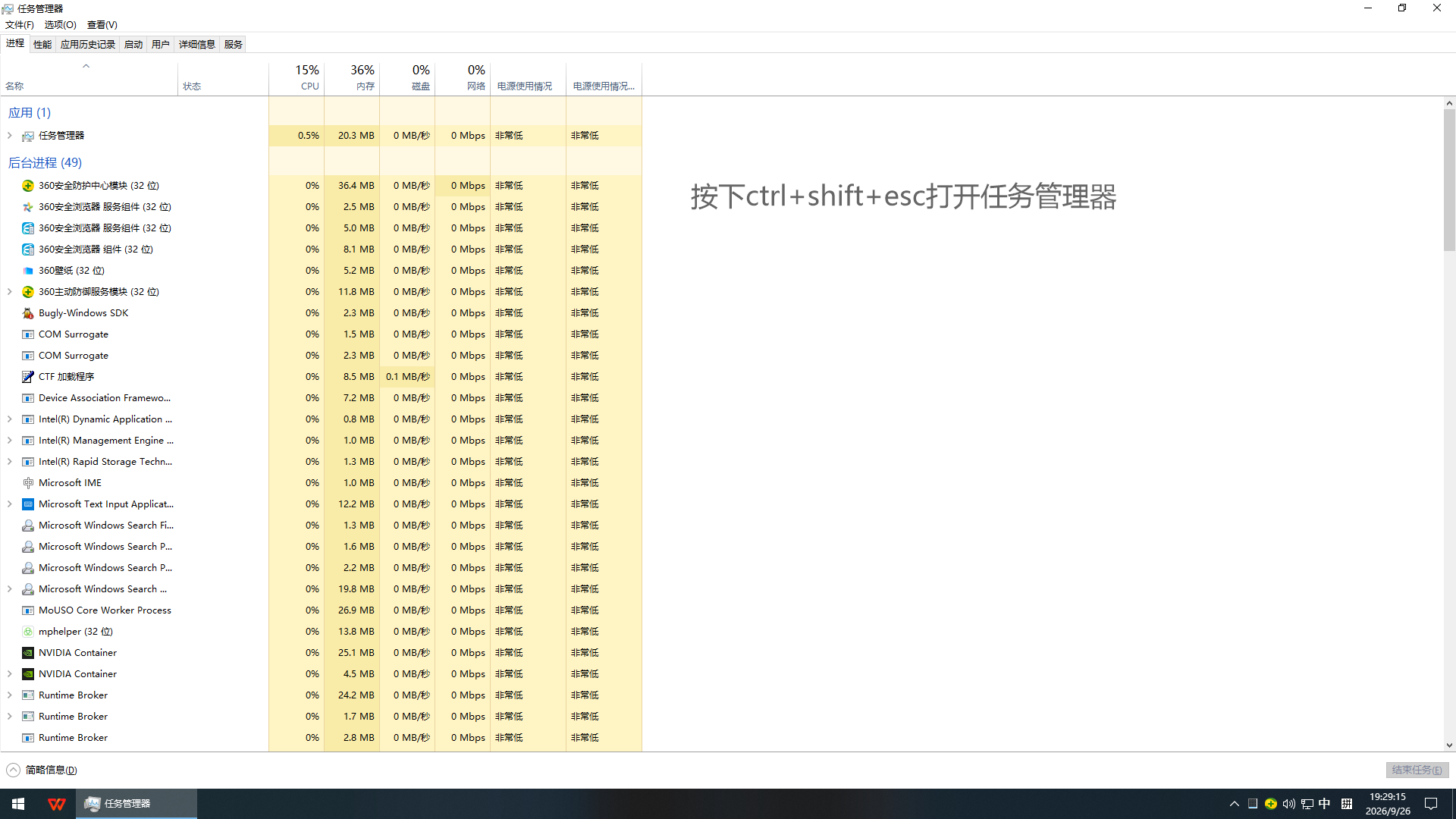Screen dimensions: 1456x819
Task: Click the 任务管理器 taskbar button
Action: coord(136,804)
